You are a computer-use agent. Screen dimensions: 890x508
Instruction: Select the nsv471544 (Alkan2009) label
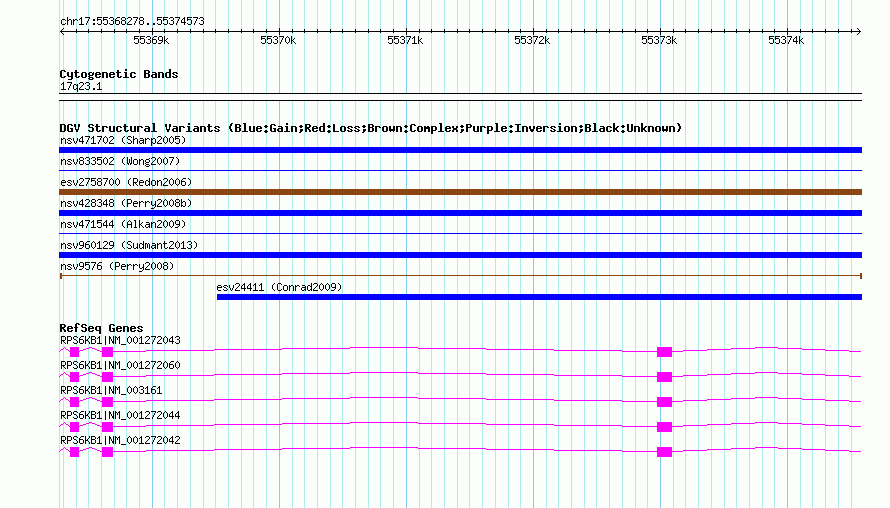click(x=123, y=224)
